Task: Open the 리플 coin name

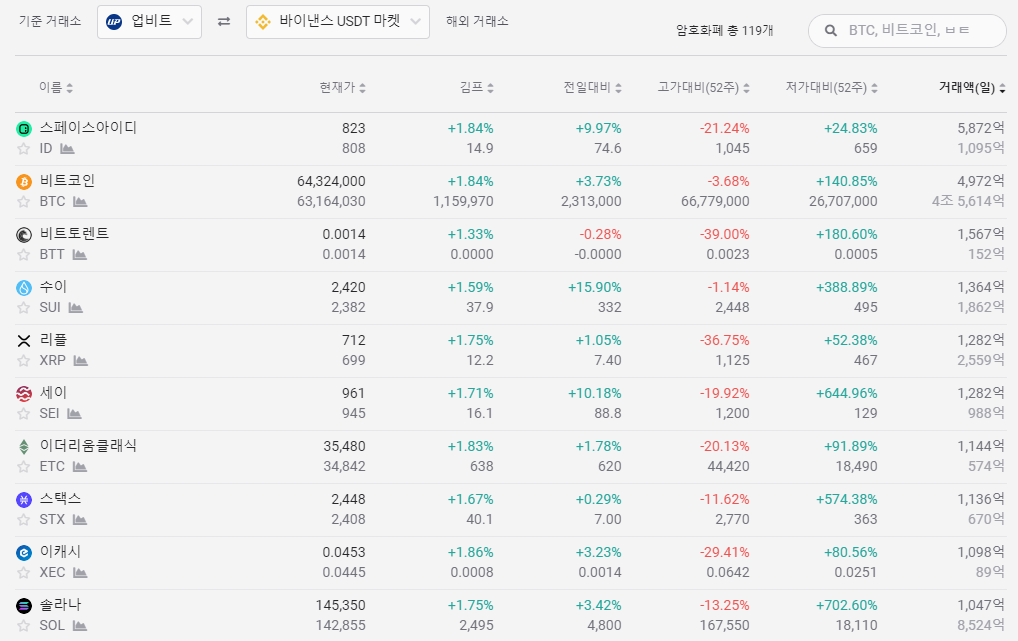Action: (53, 340)
